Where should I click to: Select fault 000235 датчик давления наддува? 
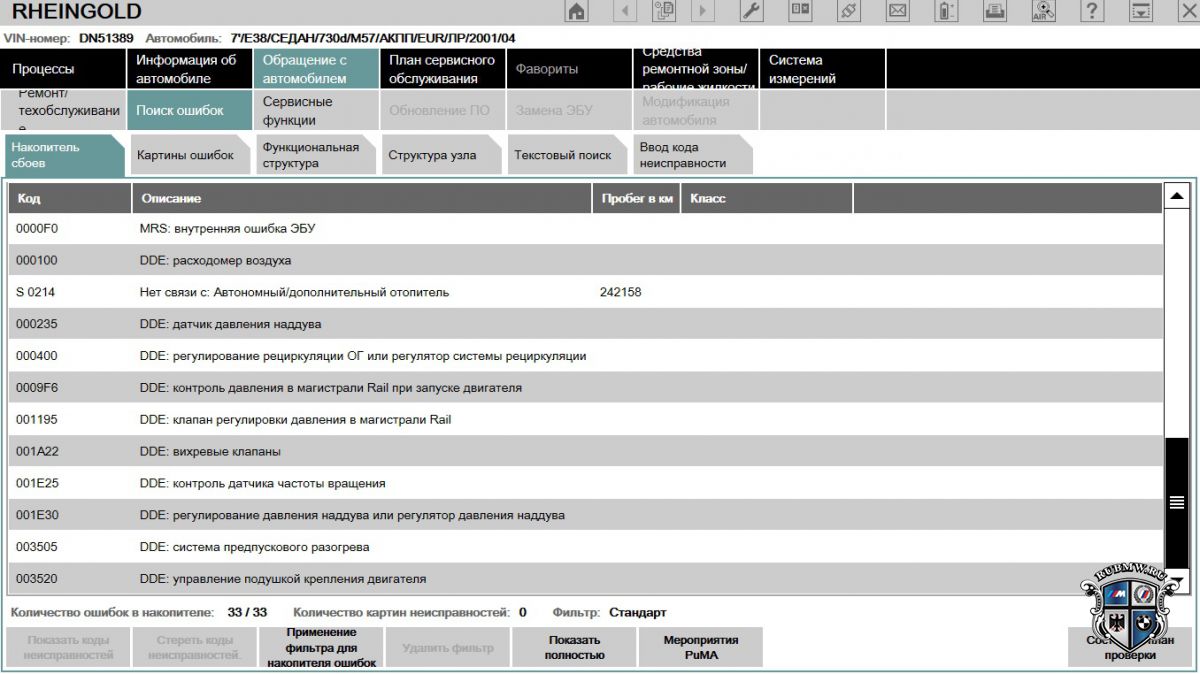pyautogui.click(x=586, y=324)
